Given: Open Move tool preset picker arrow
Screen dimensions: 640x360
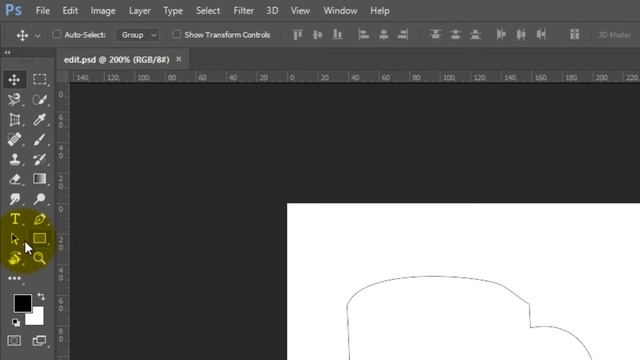Looking at the screenshot, I should (x=38, y=36).
